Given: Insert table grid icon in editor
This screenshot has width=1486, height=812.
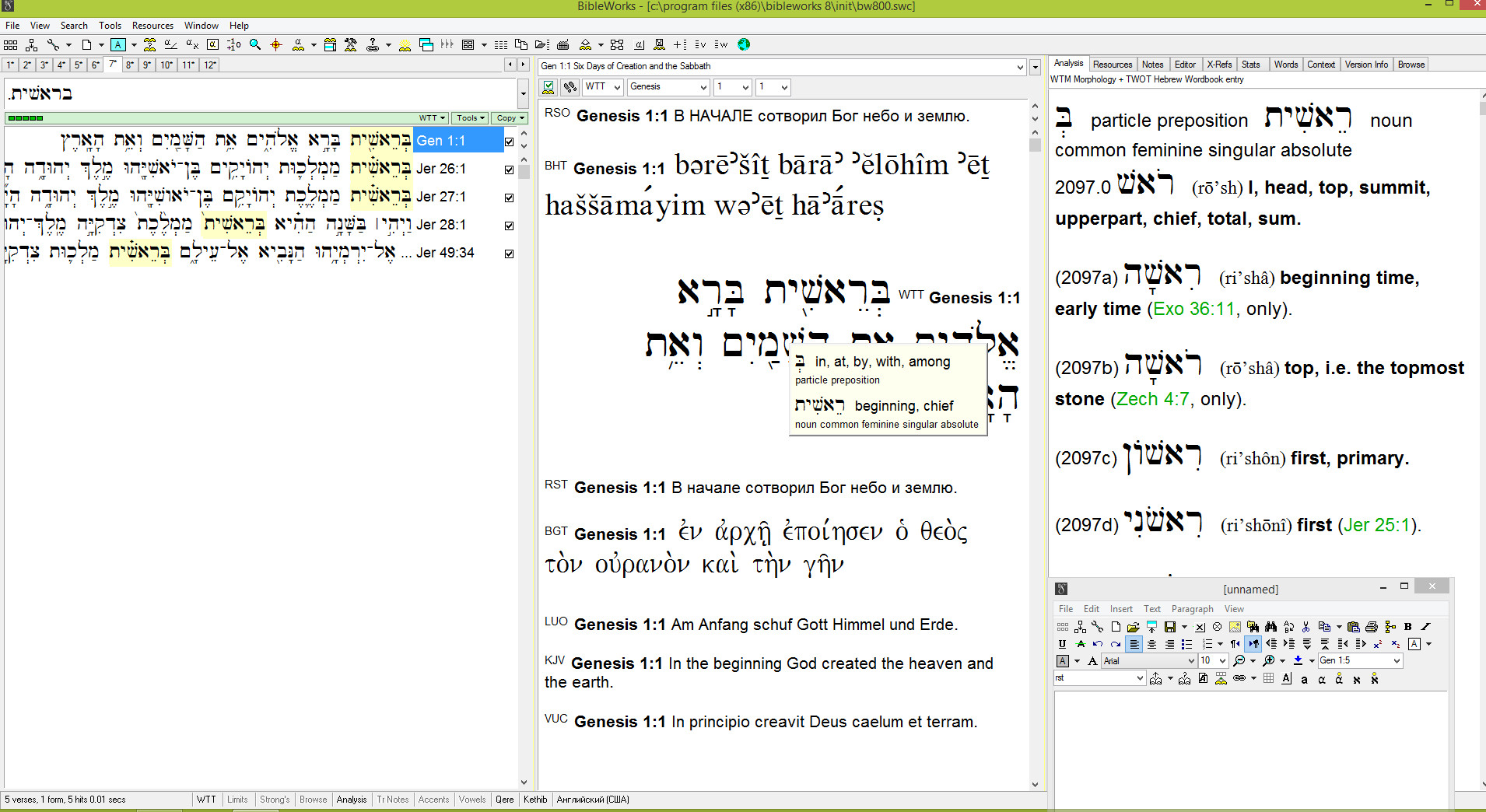Looking at the screenshot, I should click(x=1268, y=678).
